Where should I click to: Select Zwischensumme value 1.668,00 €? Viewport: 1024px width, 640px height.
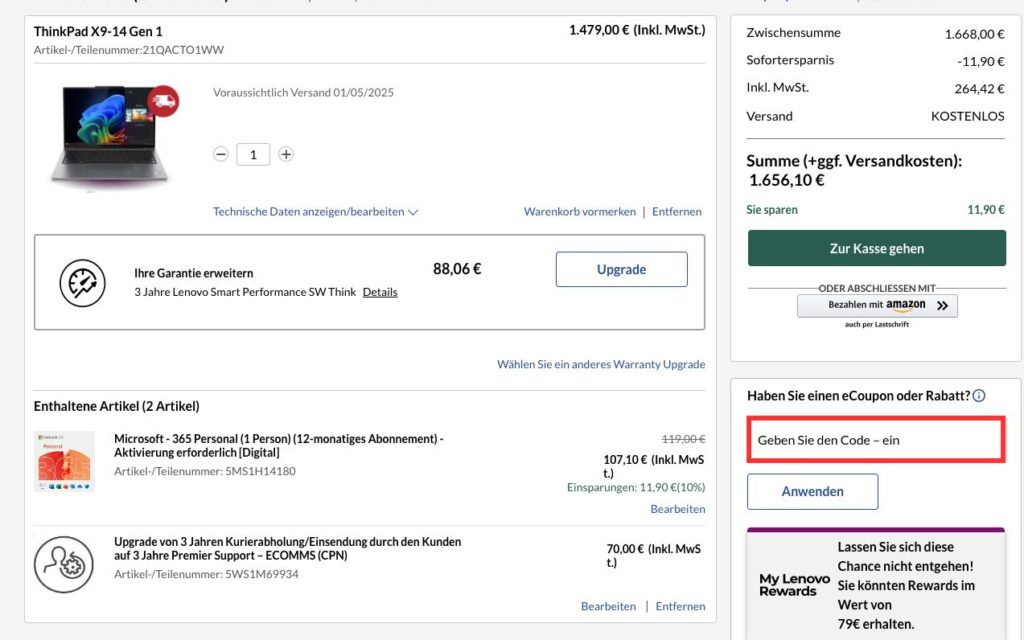click(974, 34)
